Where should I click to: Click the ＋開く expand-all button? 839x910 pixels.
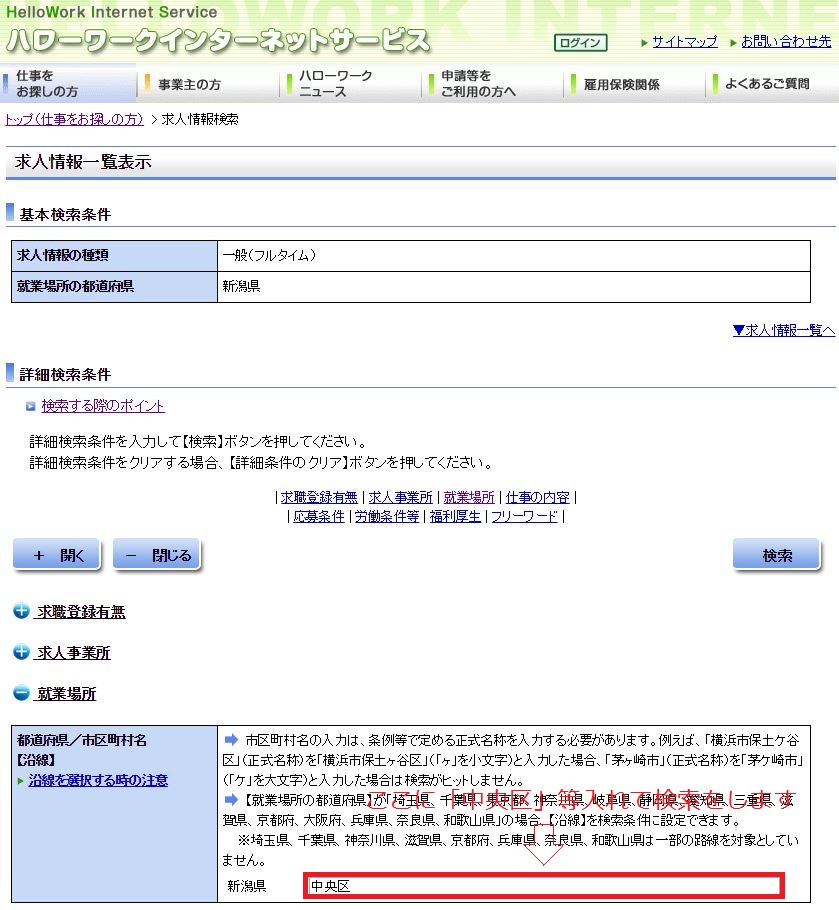point(57,553)
